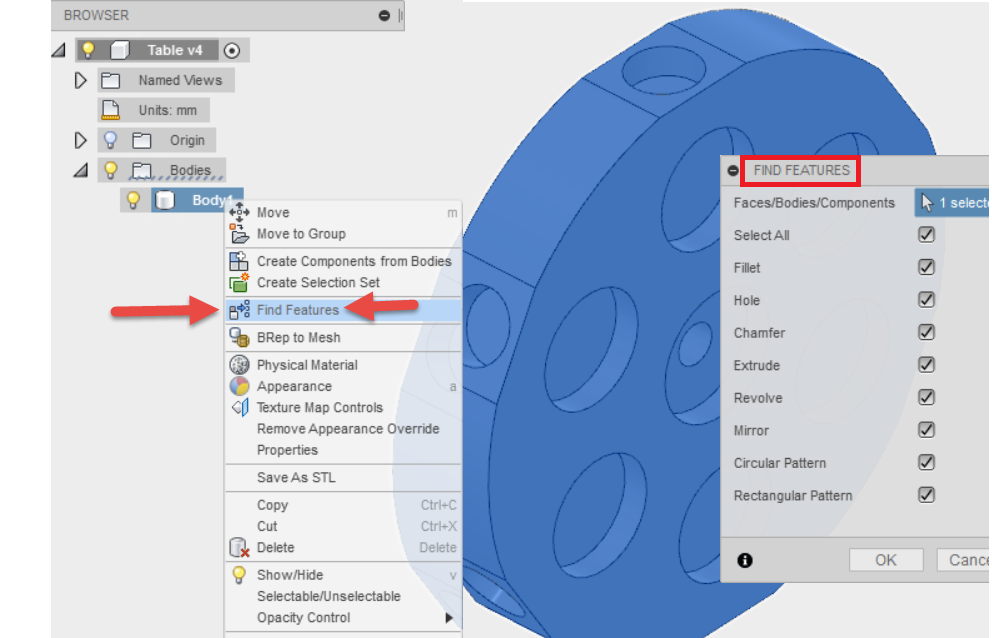
Task: Disable the Rectangular Pattern checkbox
Action: coord(926,494)
